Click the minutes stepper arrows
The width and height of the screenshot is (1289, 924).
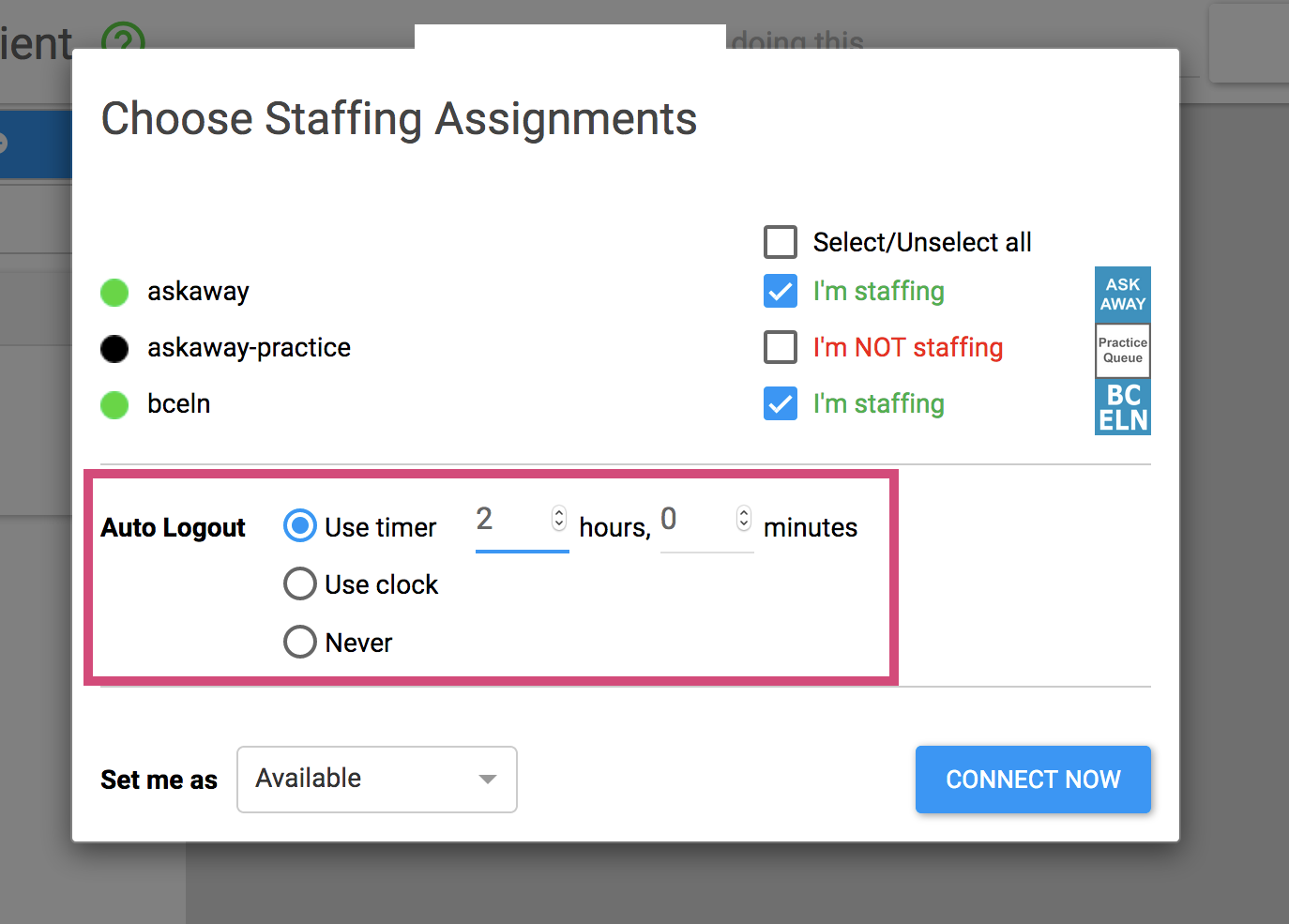tap(744, 519)
